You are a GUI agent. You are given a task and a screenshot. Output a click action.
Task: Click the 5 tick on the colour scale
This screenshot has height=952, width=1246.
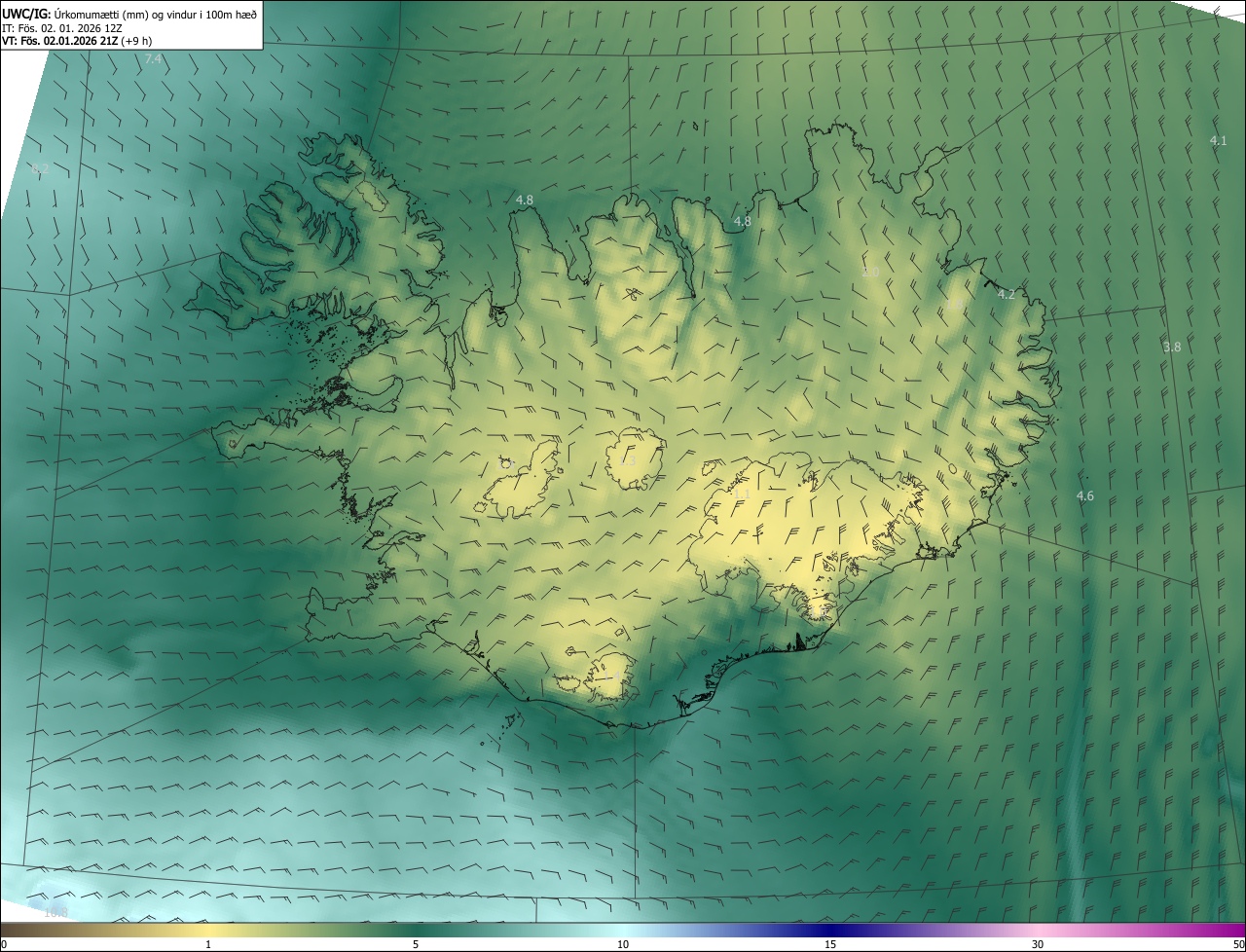click(x=416, y=944)
